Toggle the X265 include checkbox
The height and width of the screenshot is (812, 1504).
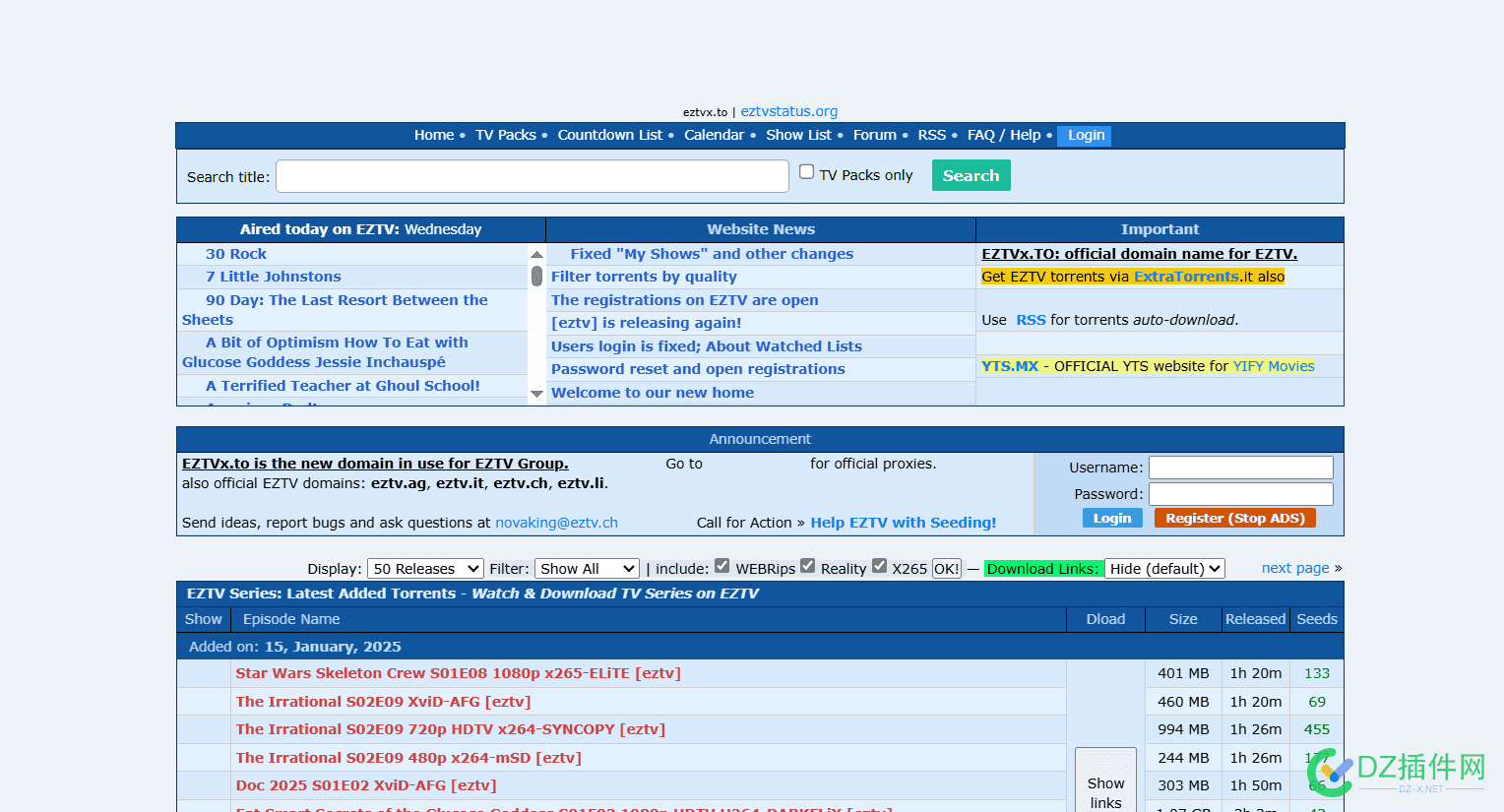coord(879,565)
